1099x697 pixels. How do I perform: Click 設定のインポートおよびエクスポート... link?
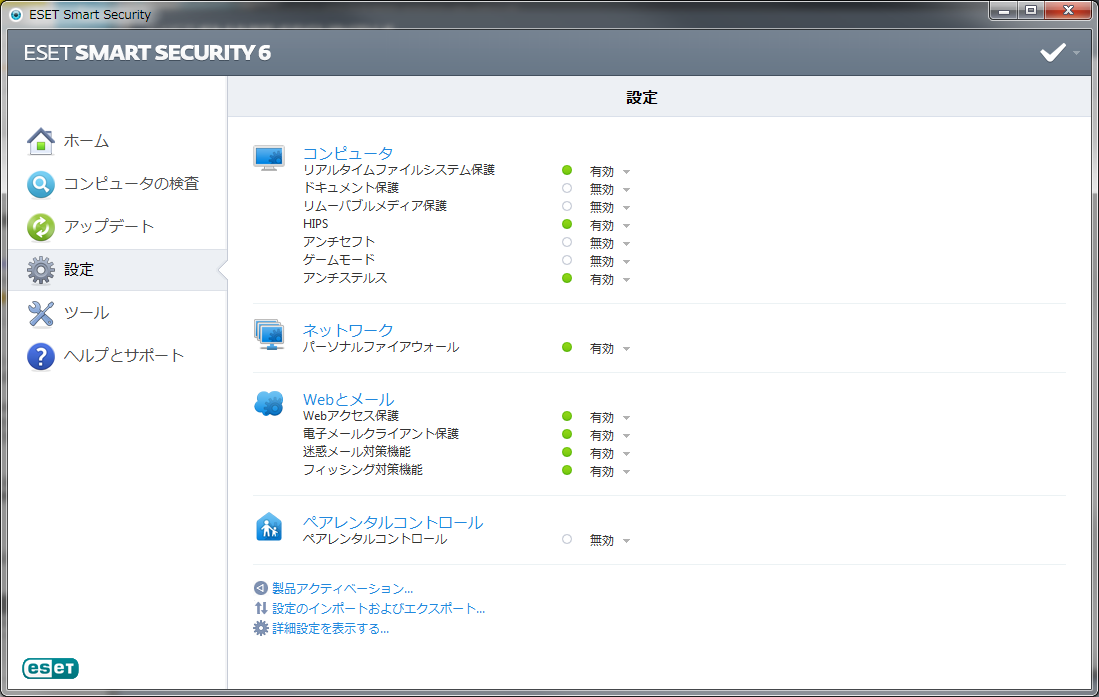378,608
